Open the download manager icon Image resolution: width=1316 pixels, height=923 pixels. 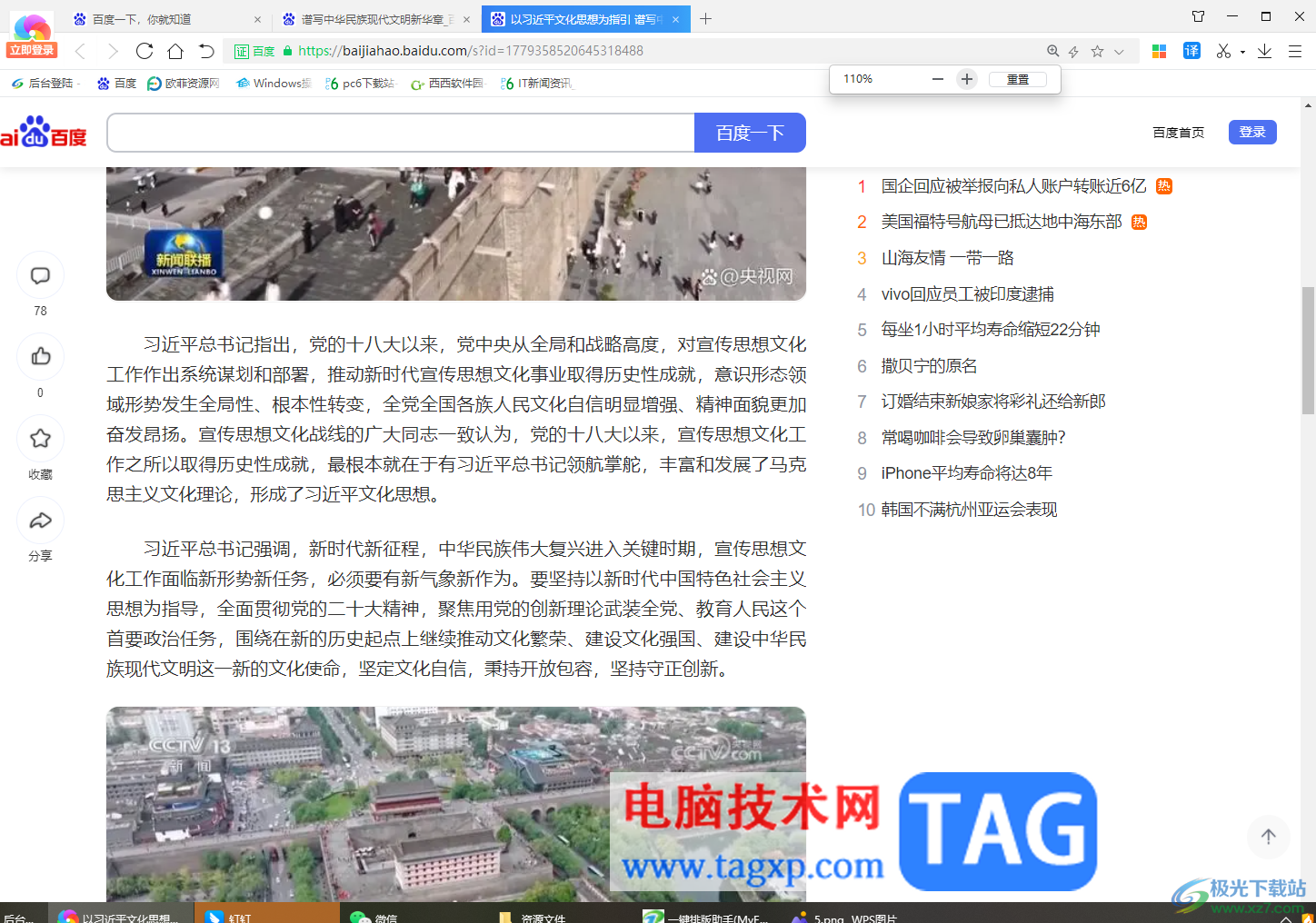point(1264,52)
